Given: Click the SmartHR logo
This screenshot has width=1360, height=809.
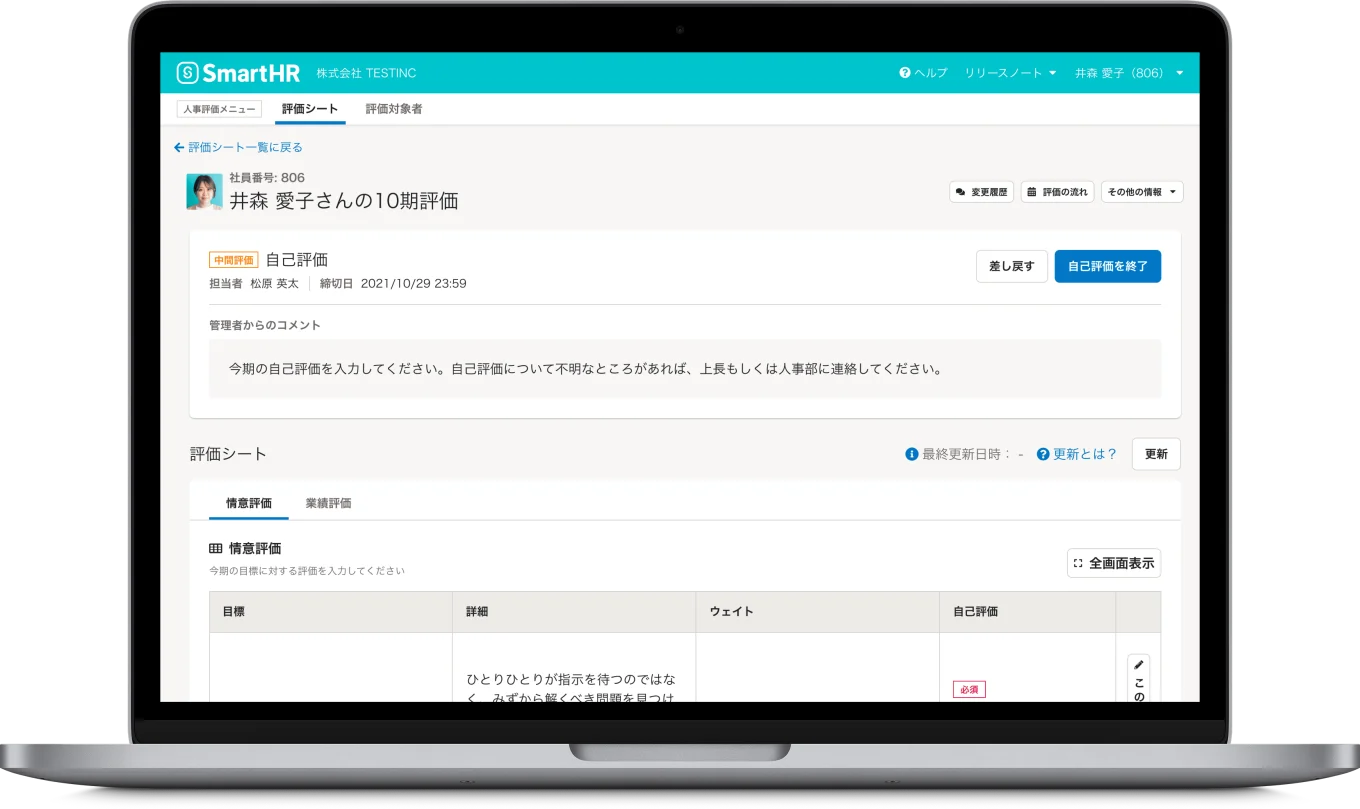Looking at the screenshot, I should [x=238, y=73].
